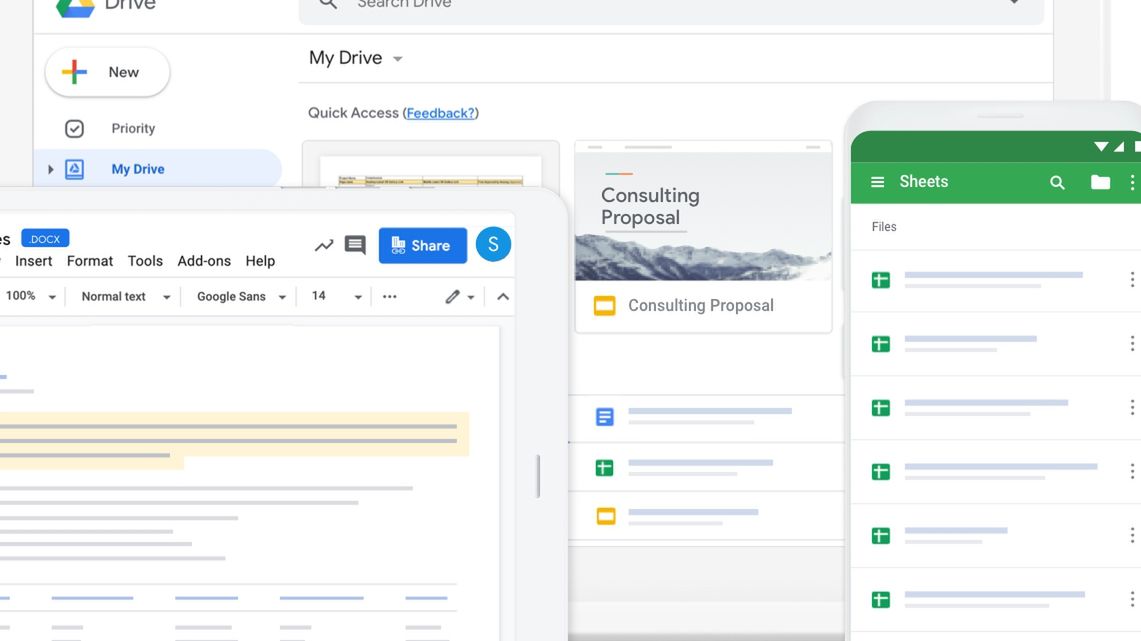This screenshot has width=1141, height=641.
Task: Click the editing pen icon in the toolbar
Action: 453,296
